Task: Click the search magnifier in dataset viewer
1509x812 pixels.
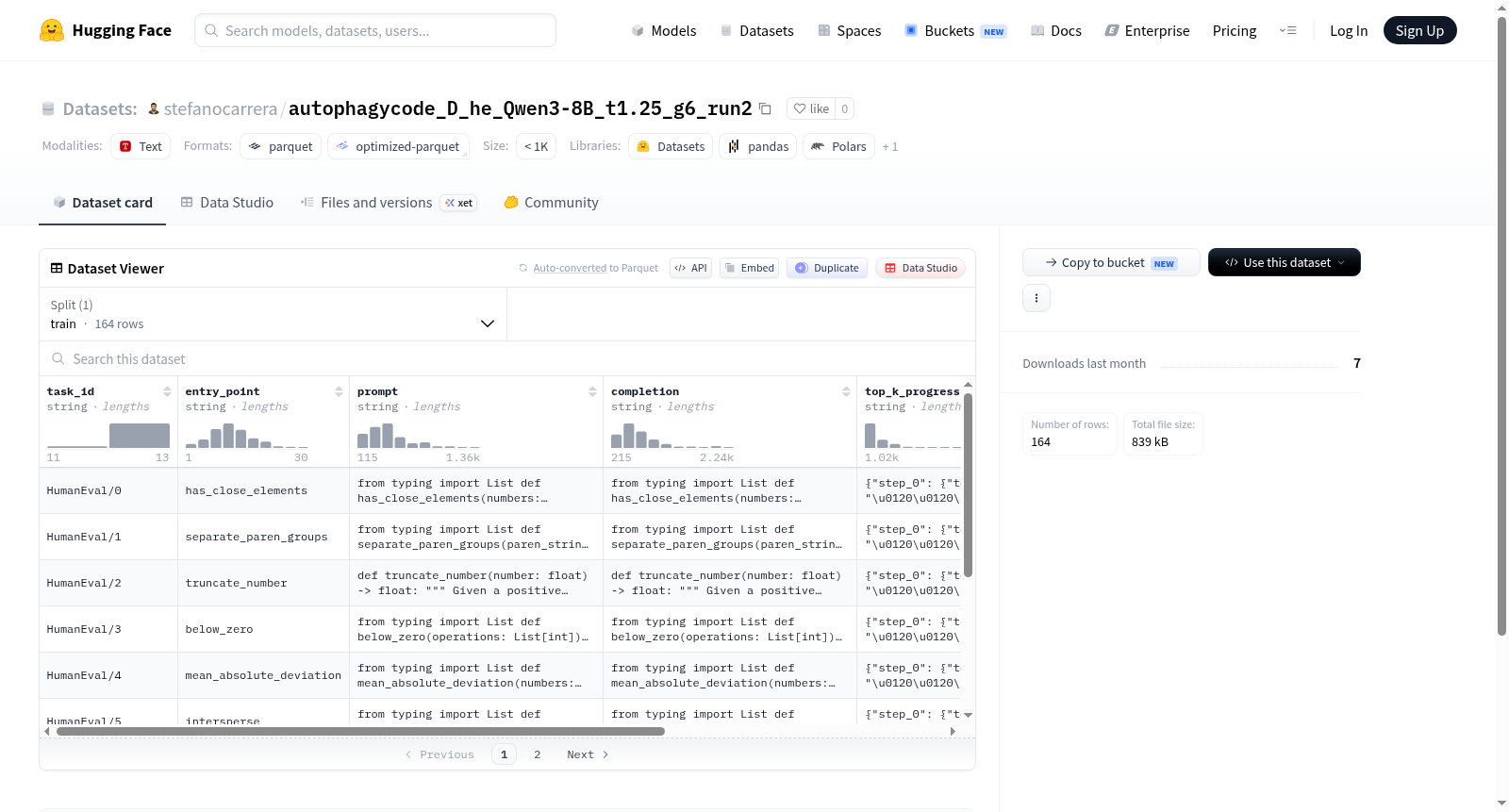Action: 58,358
